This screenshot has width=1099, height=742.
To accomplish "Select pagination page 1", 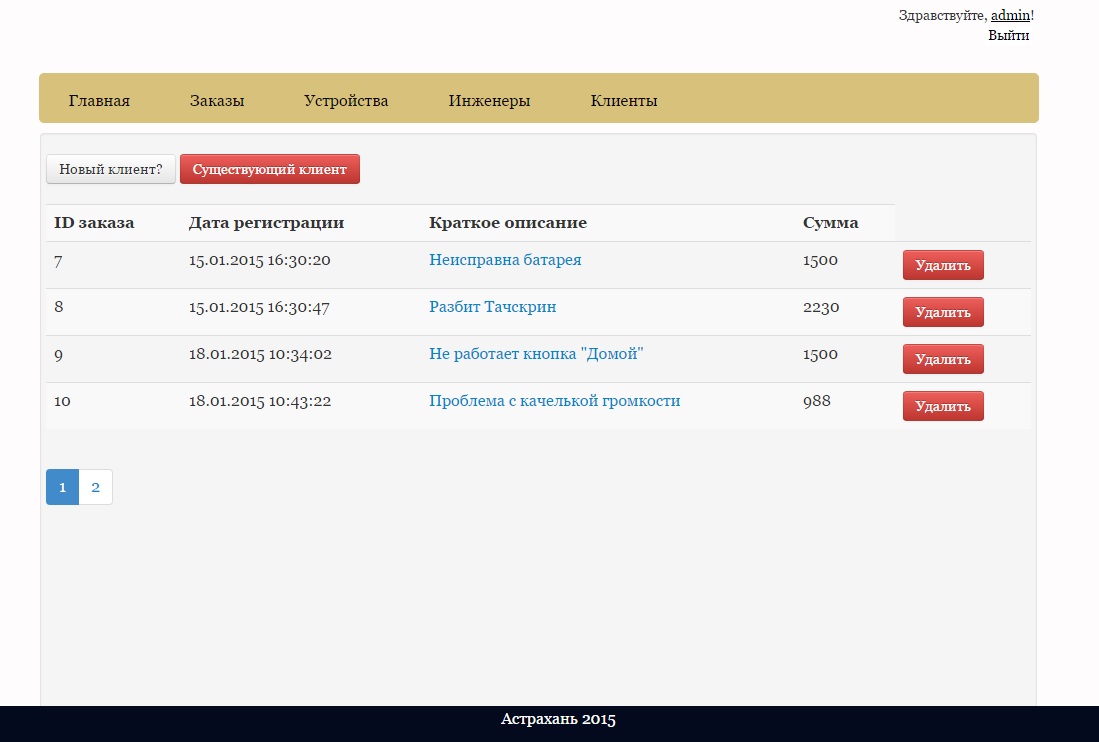I will 62,487.
